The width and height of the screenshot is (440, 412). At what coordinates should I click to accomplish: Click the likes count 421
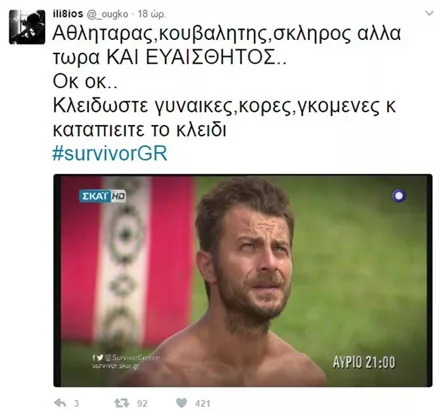coord(203,404)
